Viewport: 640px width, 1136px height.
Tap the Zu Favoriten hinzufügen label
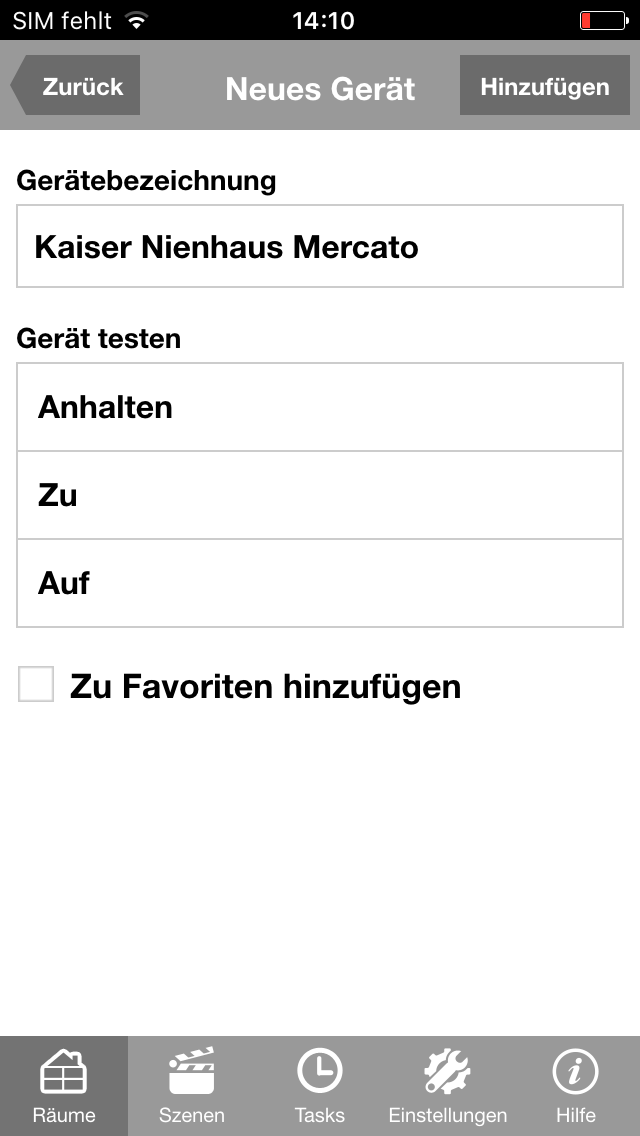coord(265,687)
